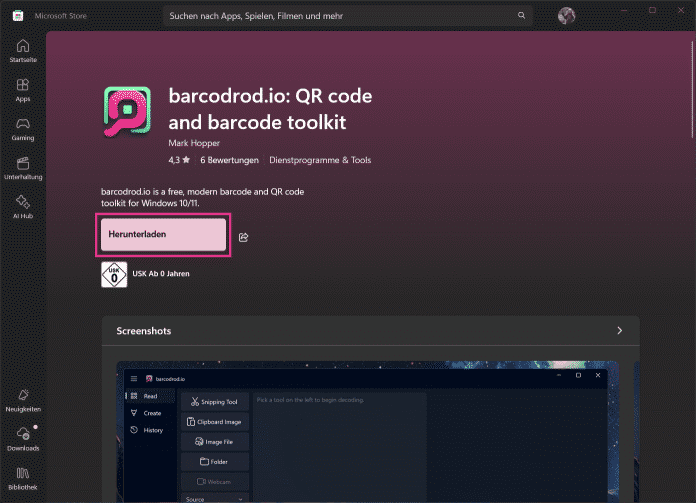Open the Bibliothek library

tap(22, 477)
